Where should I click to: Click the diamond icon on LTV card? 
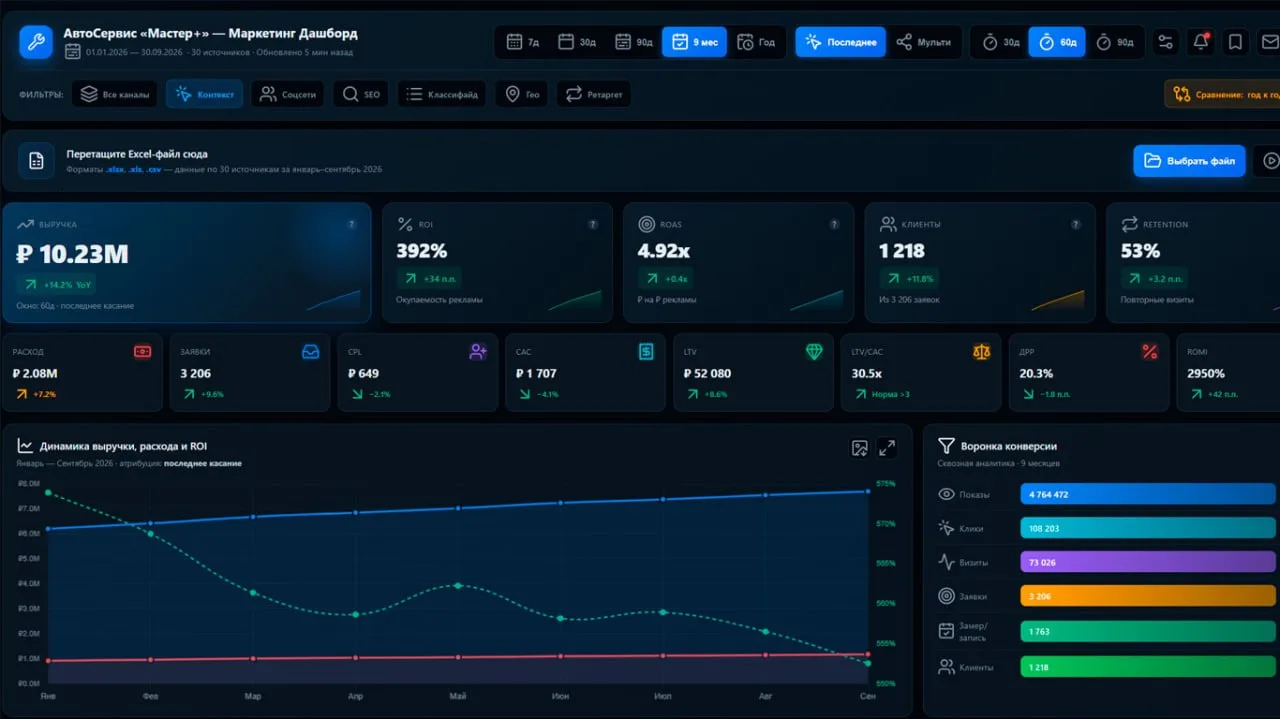tap(814, 352)
